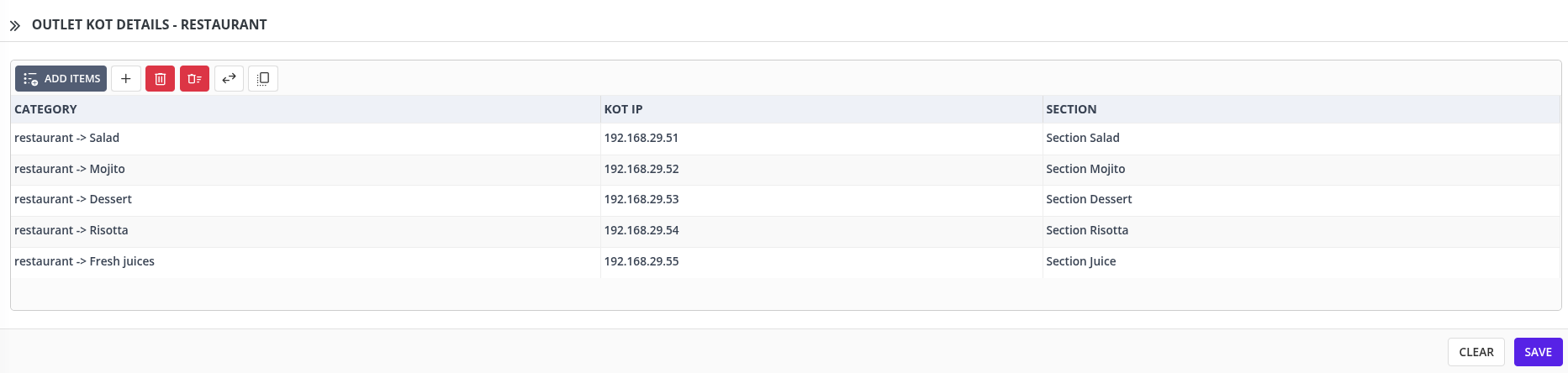Screen dimensions: 1568x373
Task: Delete selected row with red trash icon
Action: pos(160,79)
